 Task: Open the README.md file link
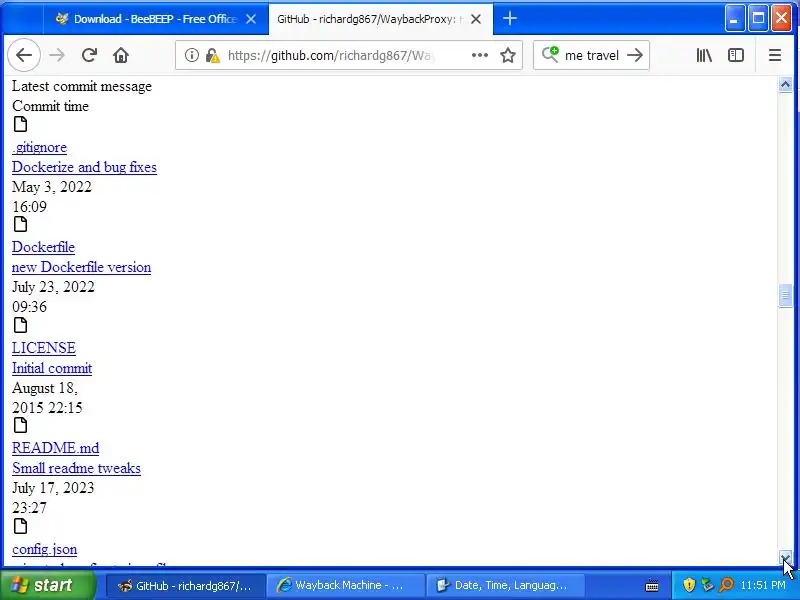[56, 448]
